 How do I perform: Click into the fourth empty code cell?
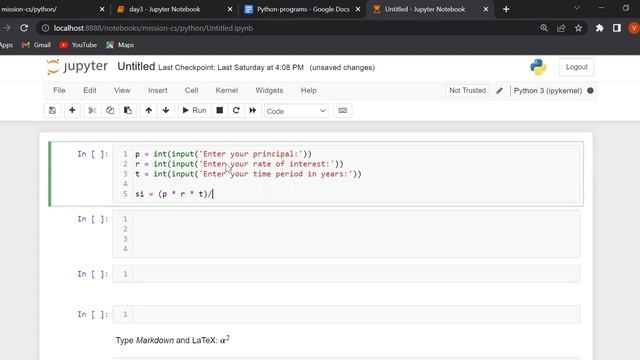(x=346, y=314)
